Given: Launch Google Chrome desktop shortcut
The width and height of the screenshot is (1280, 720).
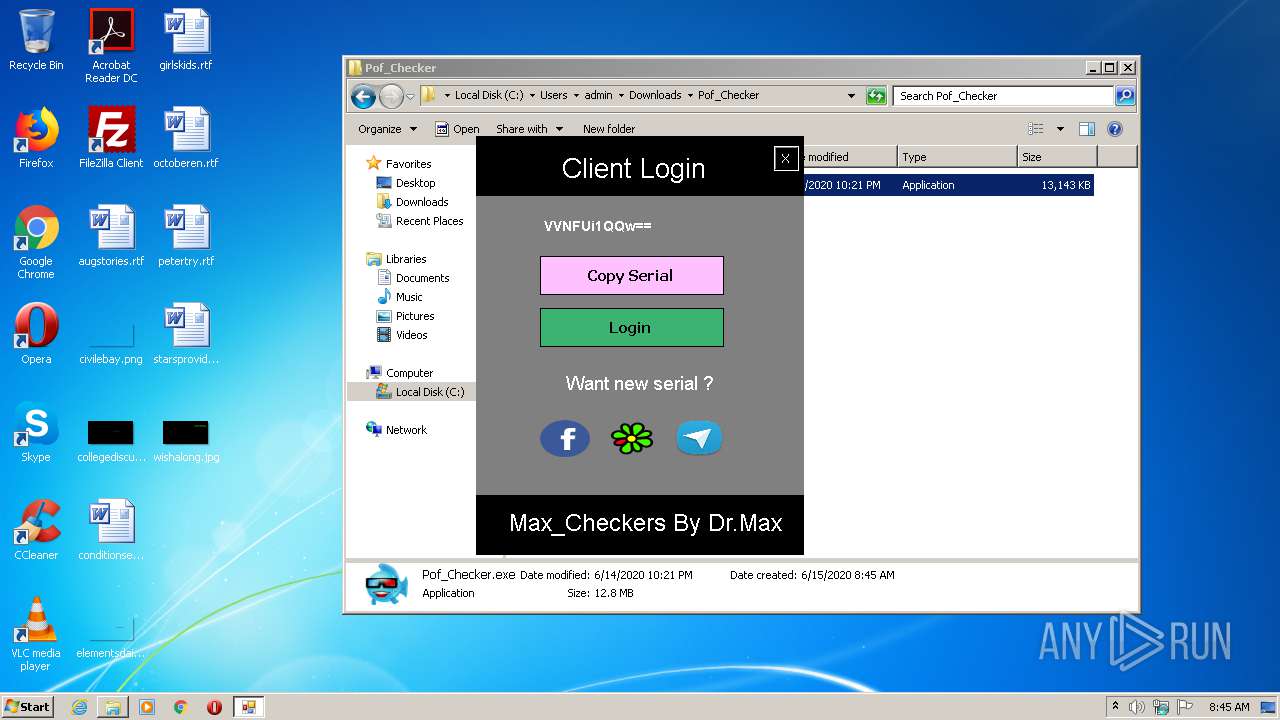Looking at the screenshot, I should 36,243.
